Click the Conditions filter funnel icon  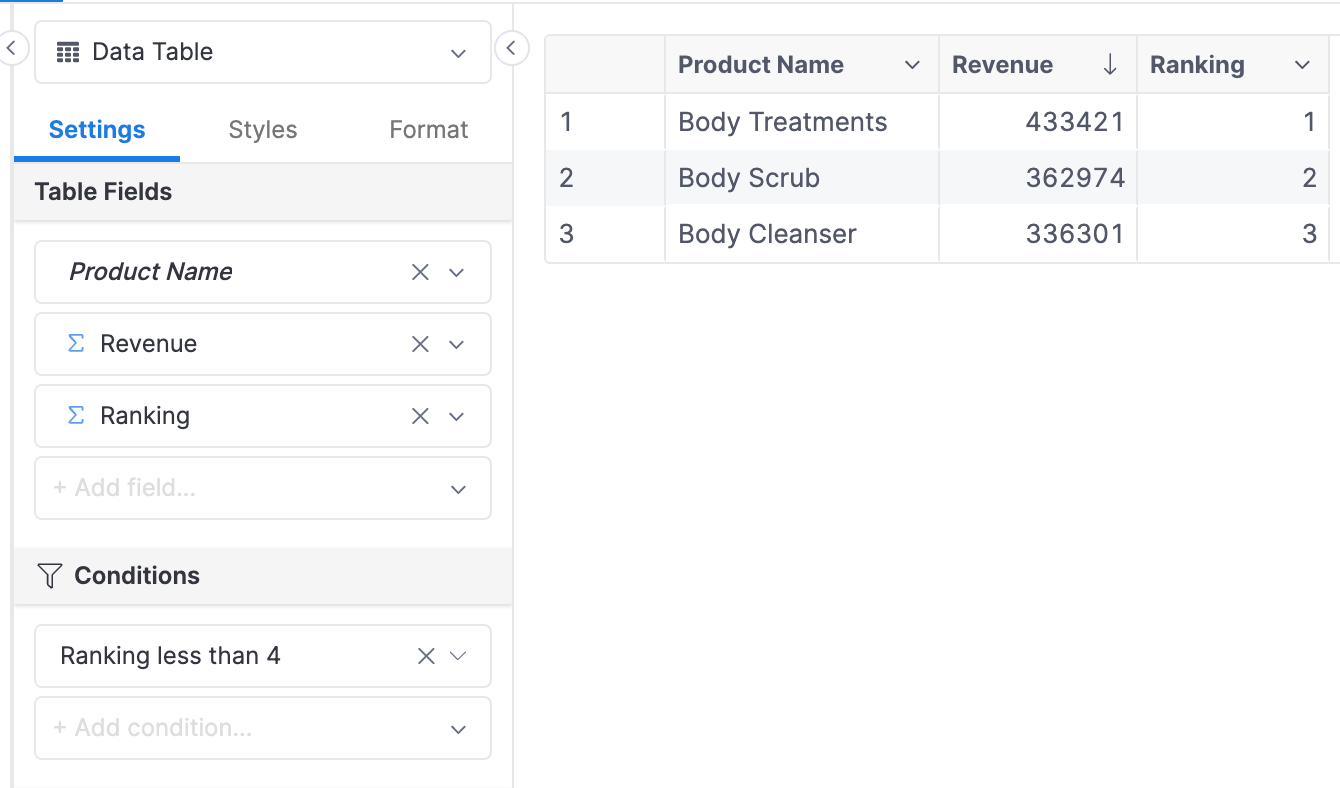coord(50,575)
